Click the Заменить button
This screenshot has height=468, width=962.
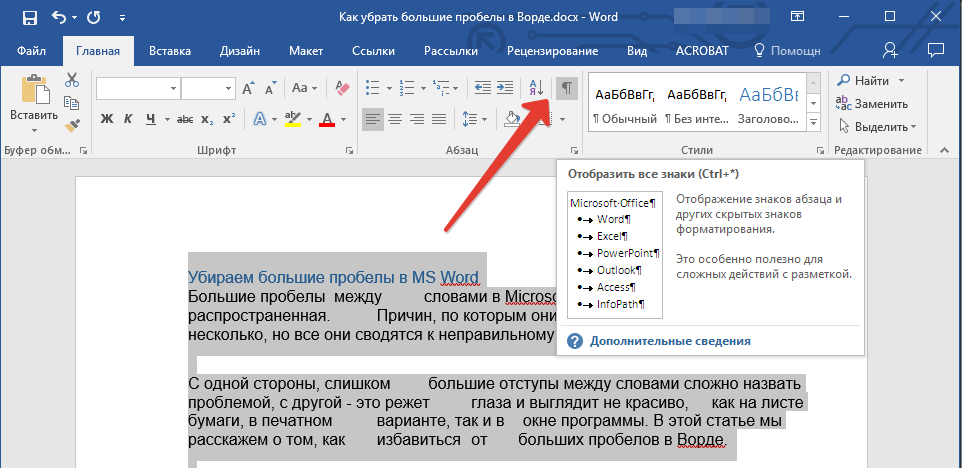coord(873,103)
